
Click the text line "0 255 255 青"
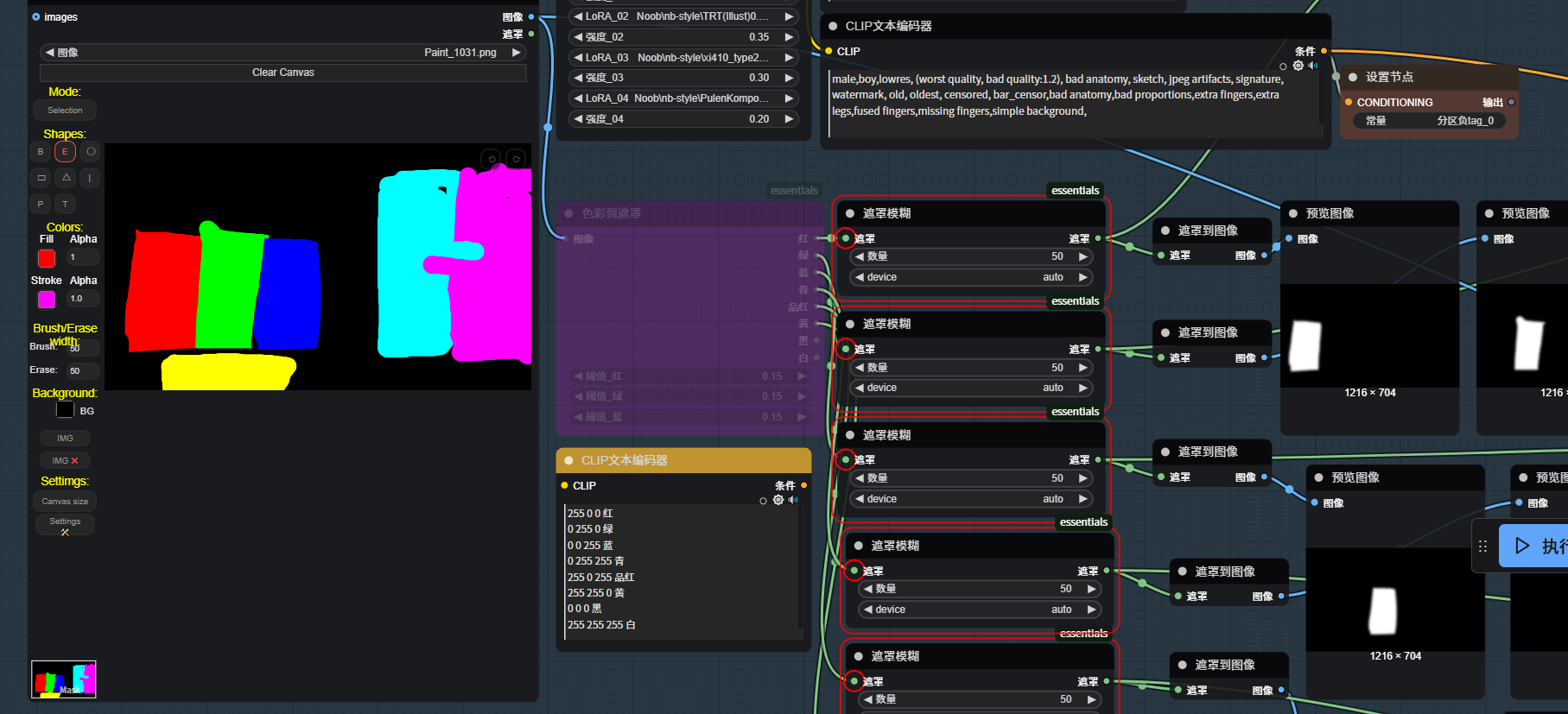(596, 561)
